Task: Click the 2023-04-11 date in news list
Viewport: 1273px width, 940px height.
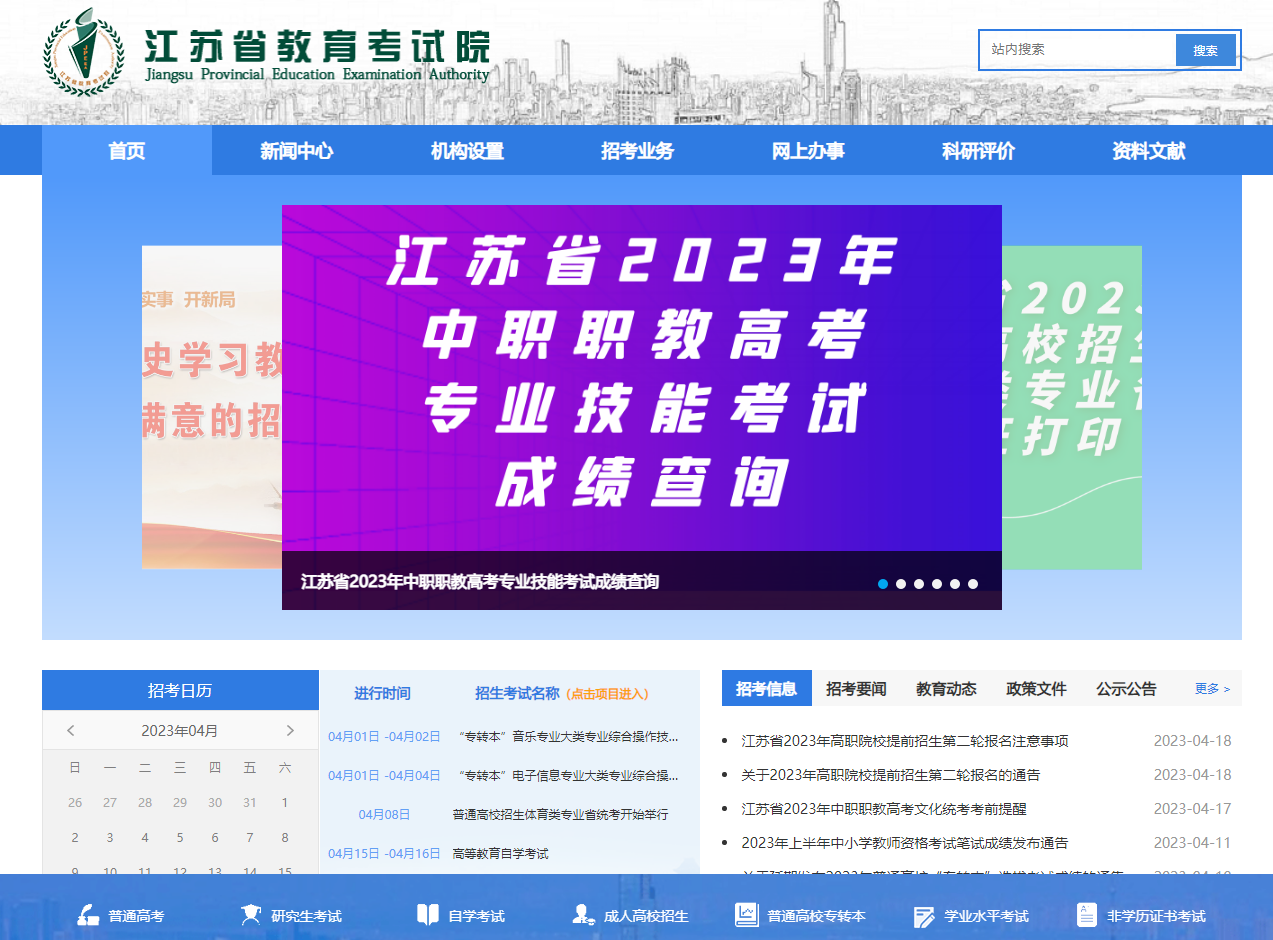Action: (x=1193, y=843)
